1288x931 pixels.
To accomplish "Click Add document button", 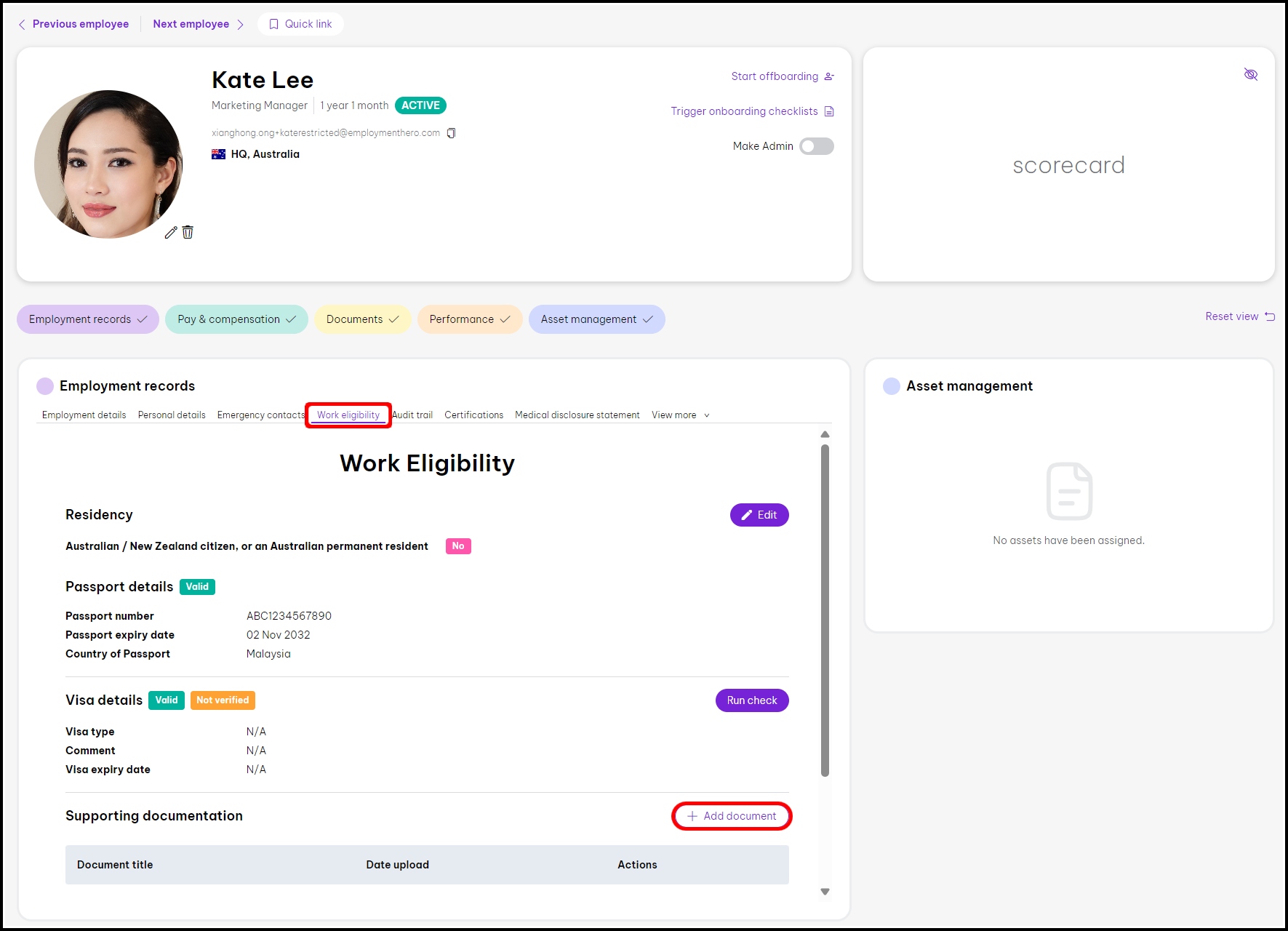I will click(732, 816).
